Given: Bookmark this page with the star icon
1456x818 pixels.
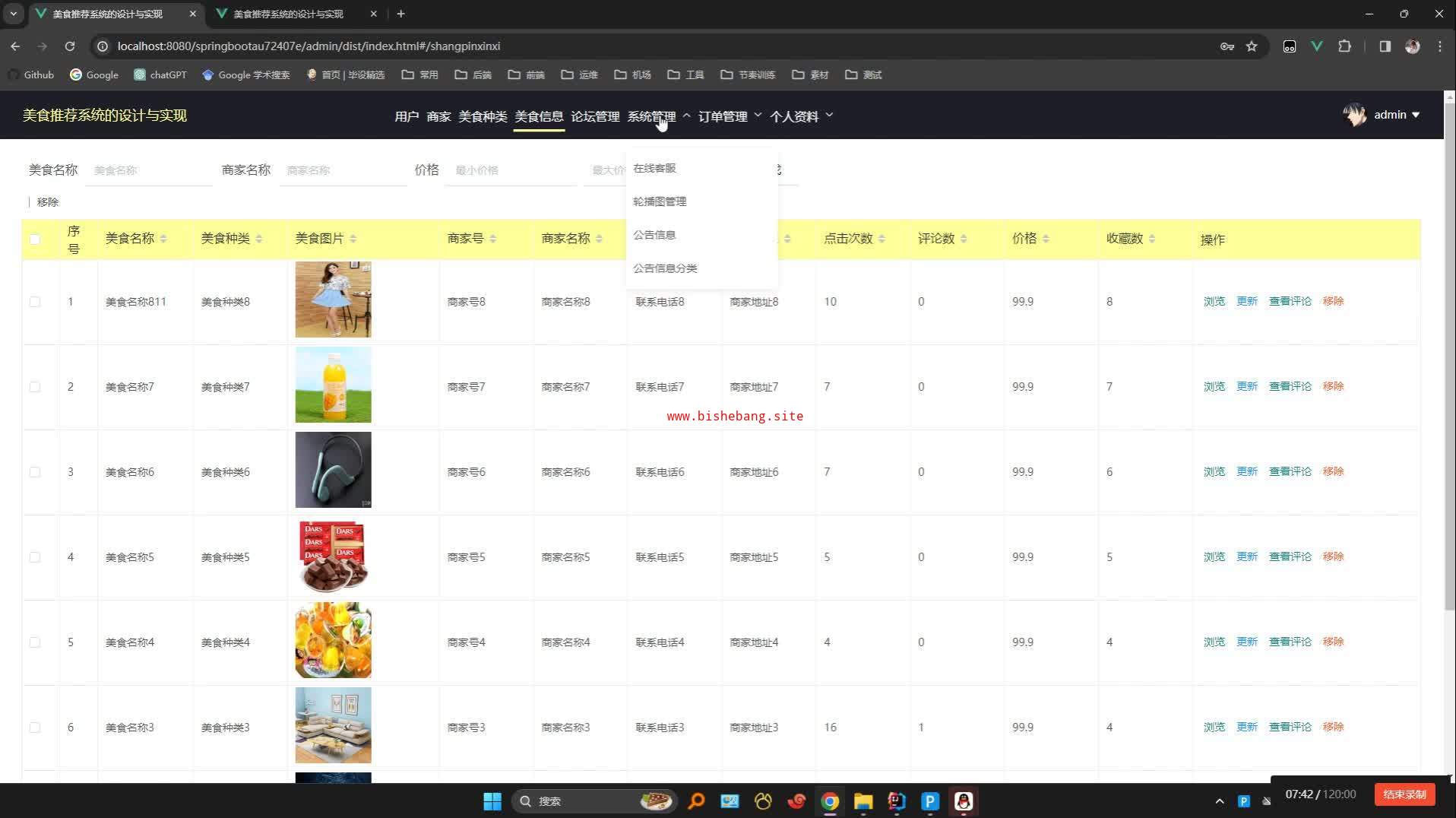Looking at the screenshot, I should click(x=1252, y=46).
